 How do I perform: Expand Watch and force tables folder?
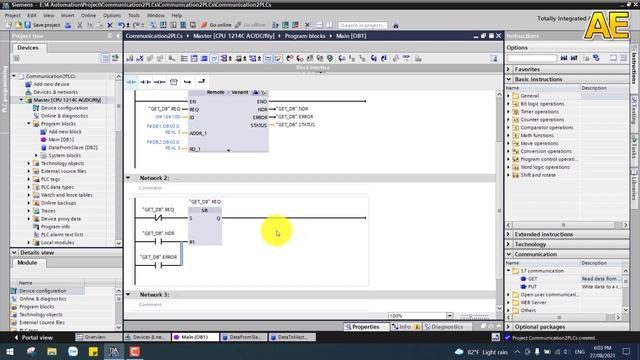[29, 195]
